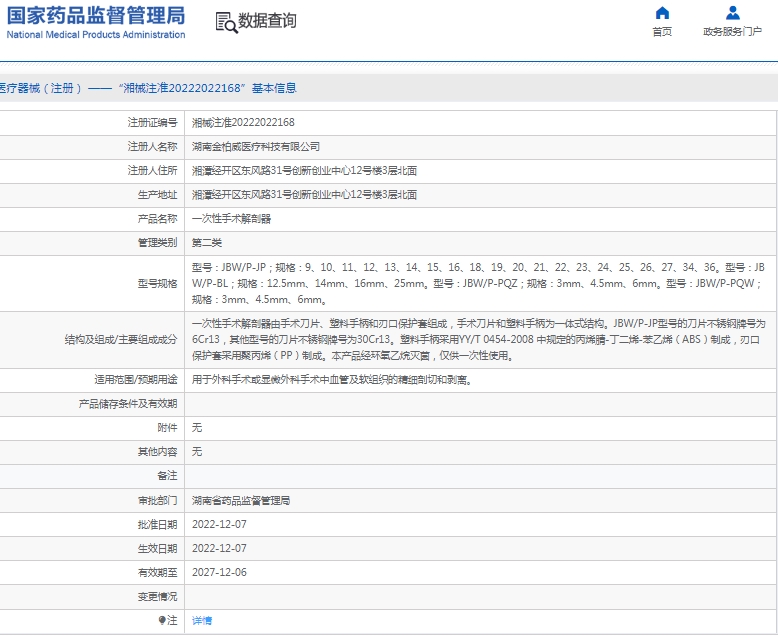
Task: Click the 湖南金柏威医疗科技有限公司 value
Action: [256, 147]
